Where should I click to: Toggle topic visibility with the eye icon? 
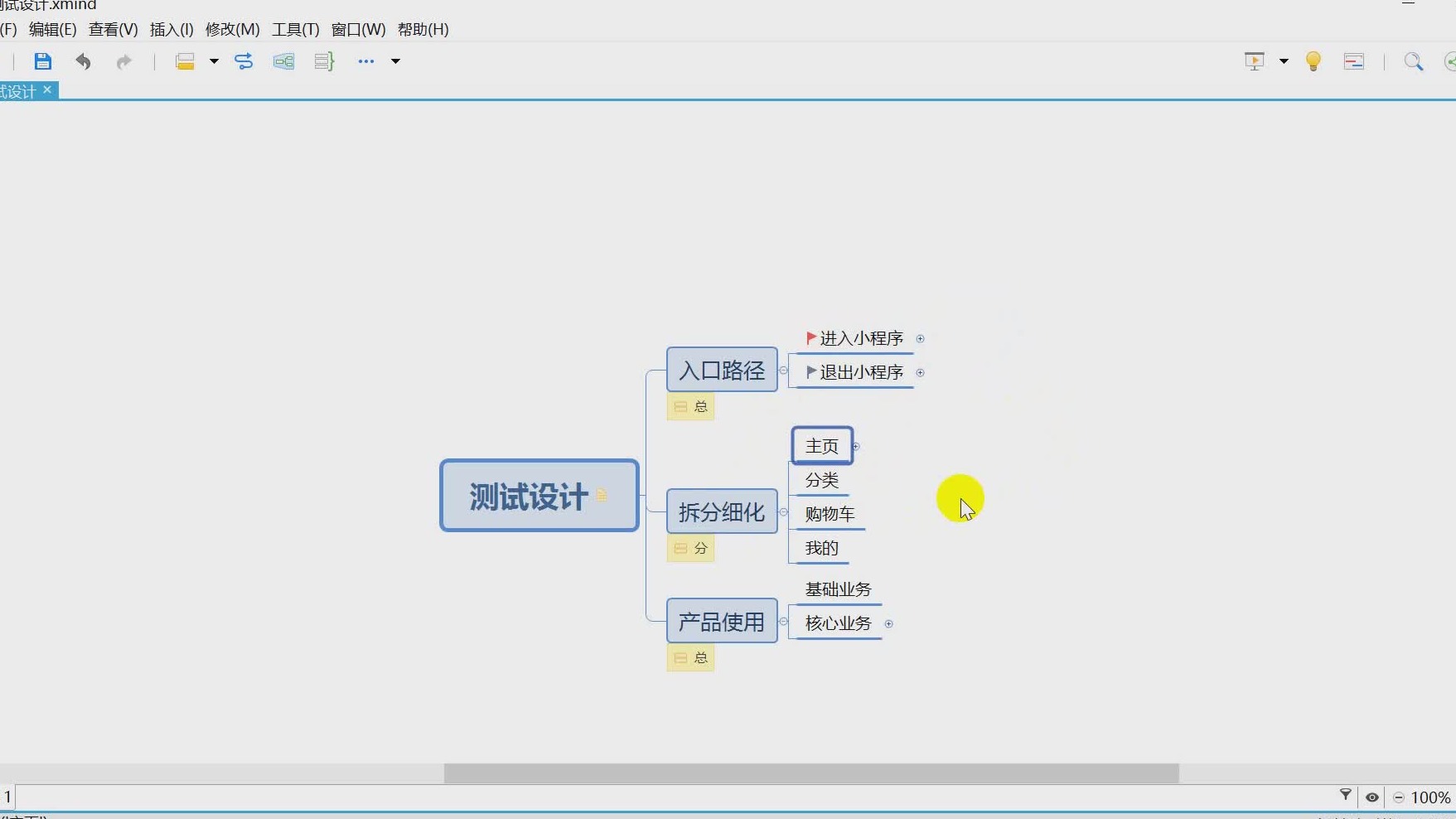pyautogui.click(x=1372, y=797)
